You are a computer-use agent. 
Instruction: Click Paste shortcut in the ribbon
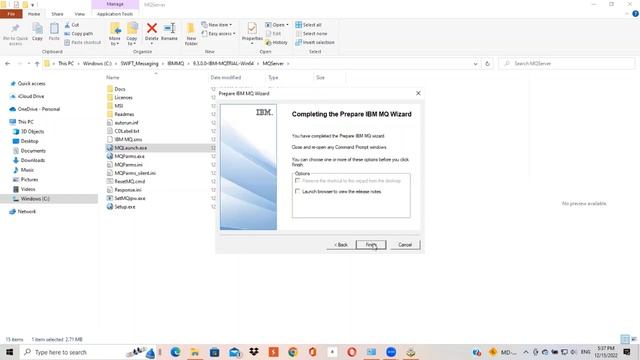click(82, 42)
